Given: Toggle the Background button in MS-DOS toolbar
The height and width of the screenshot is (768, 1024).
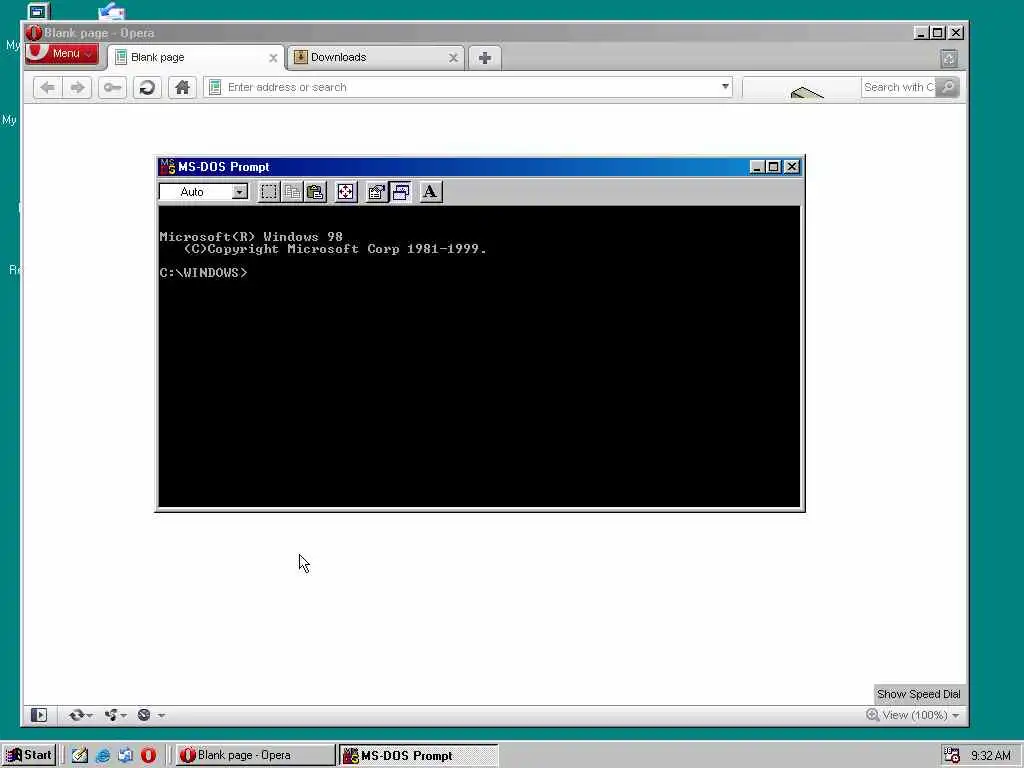Looking at the screenshot, I should (x=400, y=192).
